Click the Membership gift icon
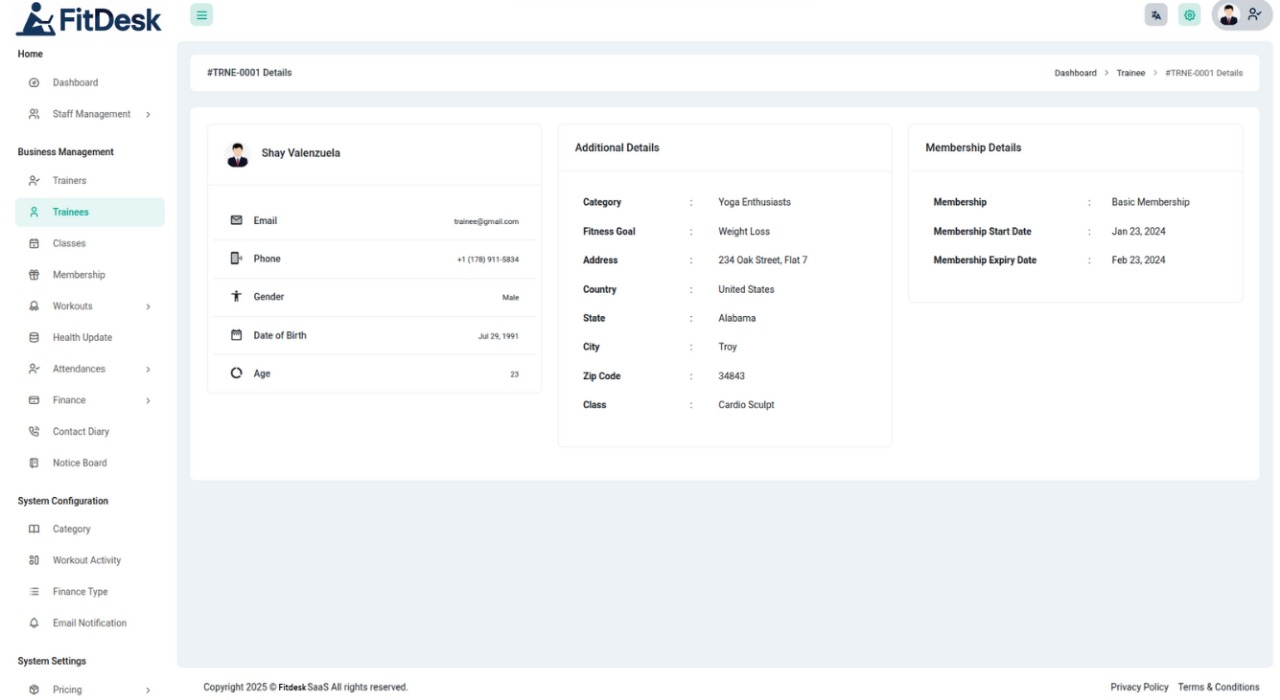This screenshot has width=1280, height=700. coord(34,275)
